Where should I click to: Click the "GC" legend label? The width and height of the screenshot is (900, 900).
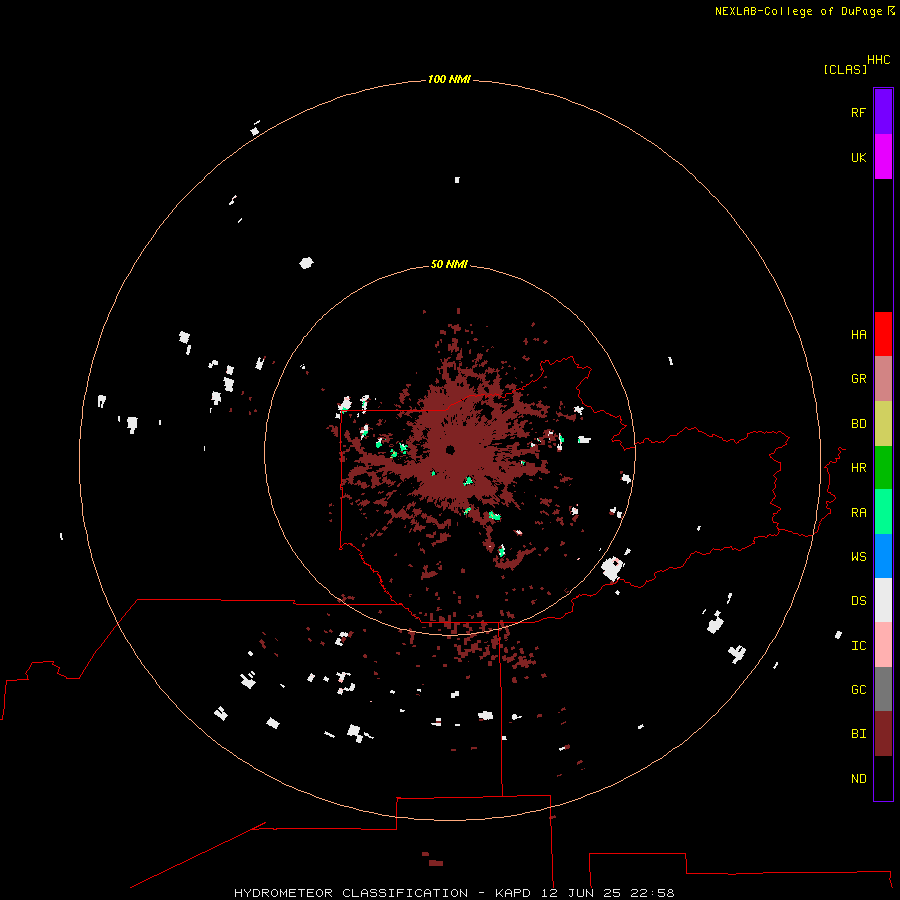[858, 689]
